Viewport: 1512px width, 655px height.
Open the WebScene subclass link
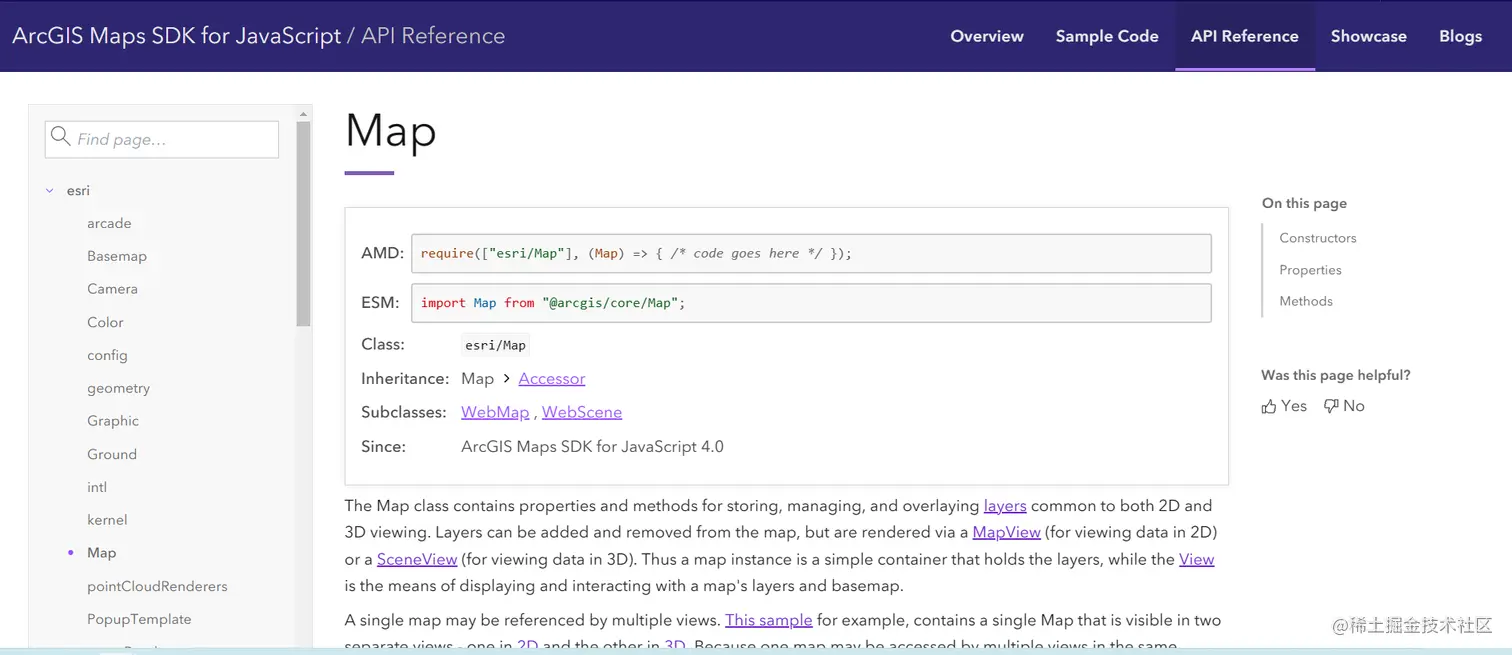(582, 412)
